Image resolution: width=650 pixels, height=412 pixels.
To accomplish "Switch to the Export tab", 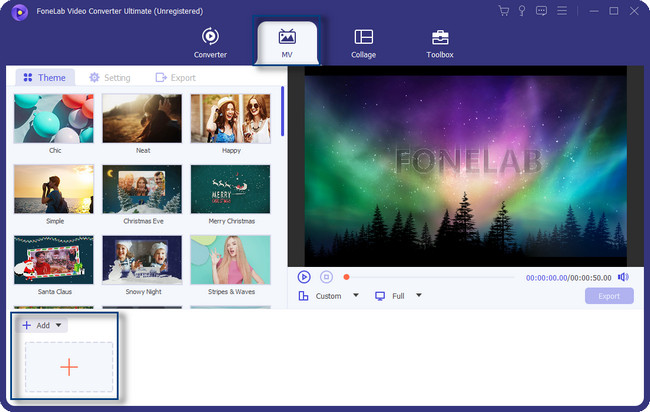I will pos(176,77).
